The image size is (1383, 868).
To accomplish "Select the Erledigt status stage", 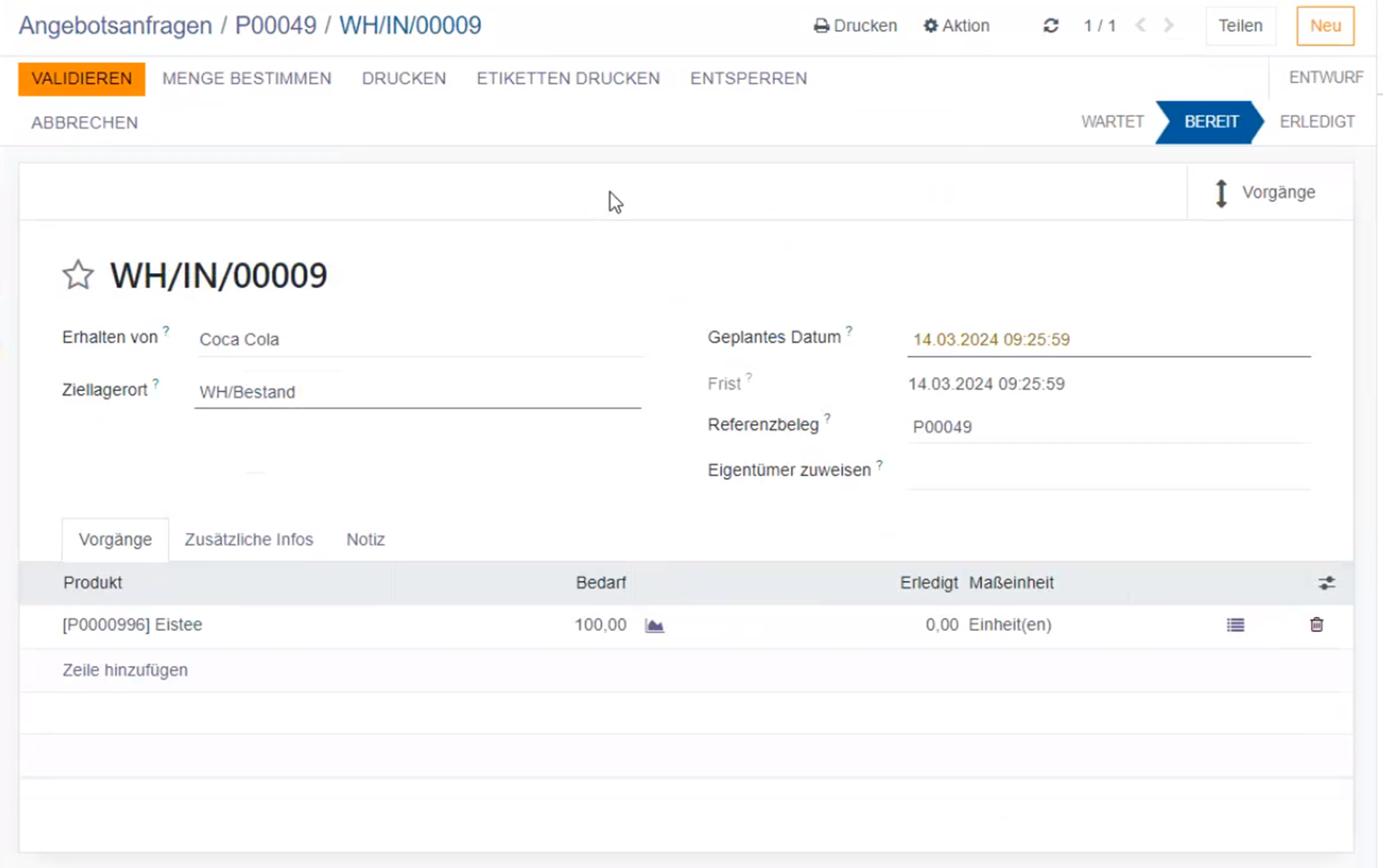I will (1316, 122).
